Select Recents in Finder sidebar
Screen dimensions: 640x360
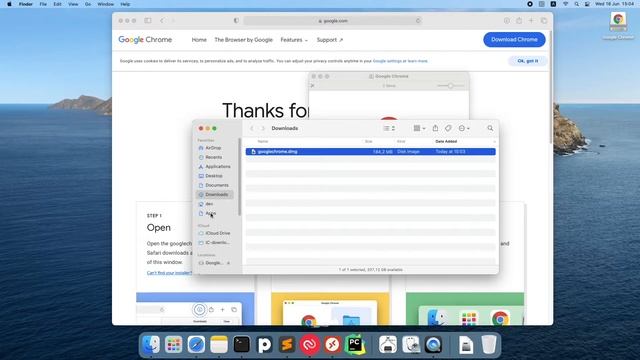point(213,157)
